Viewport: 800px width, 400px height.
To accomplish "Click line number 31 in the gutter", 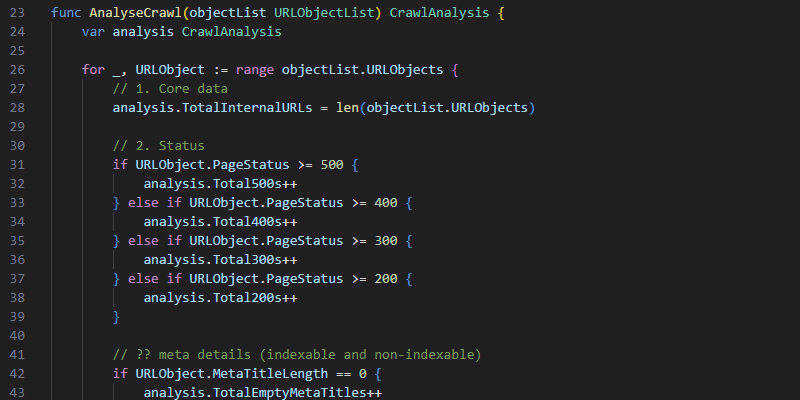I will pyautogui.click(x=17, y=165).
